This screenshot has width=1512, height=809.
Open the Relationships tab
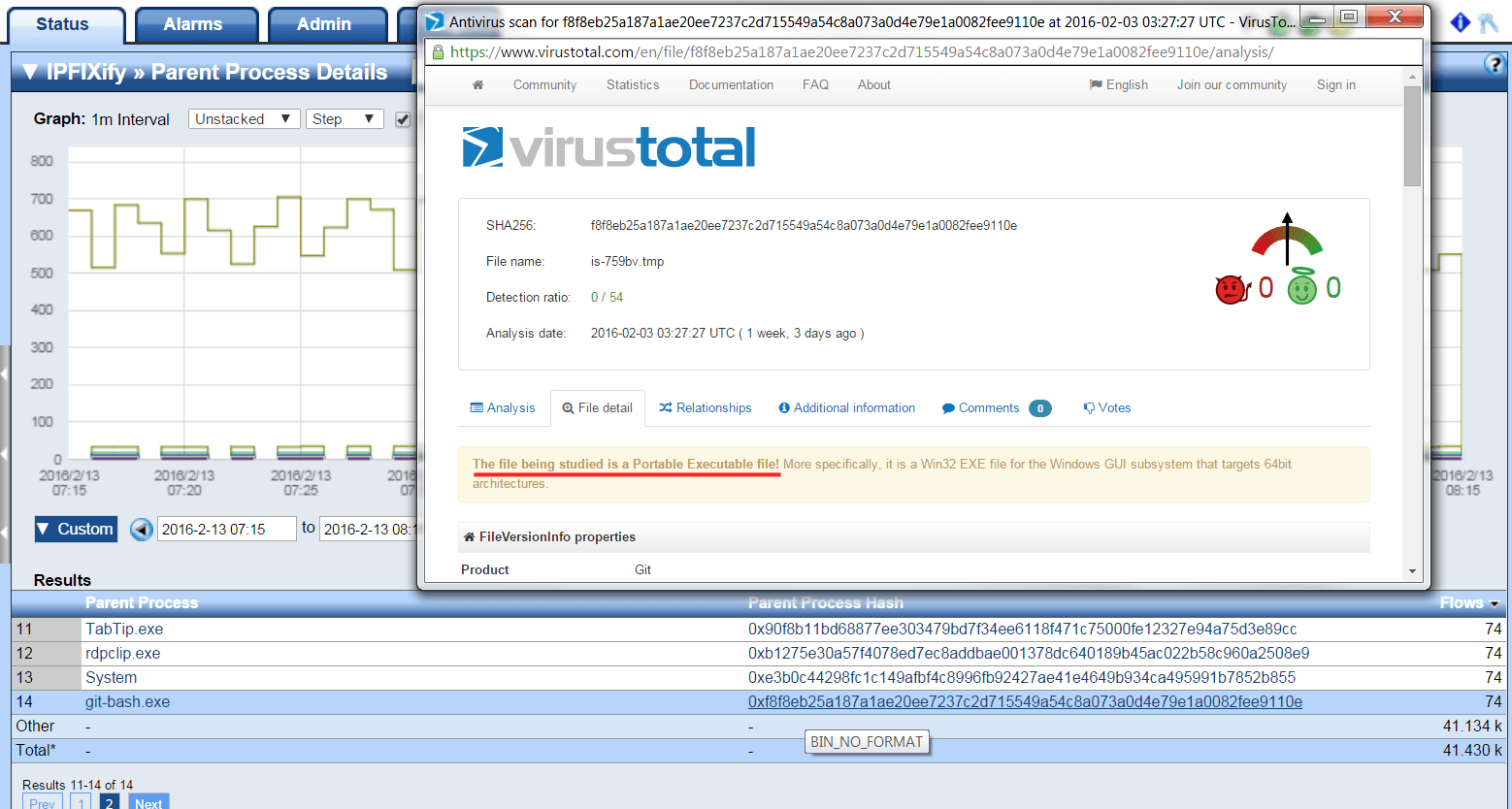[x=706, y=408]
